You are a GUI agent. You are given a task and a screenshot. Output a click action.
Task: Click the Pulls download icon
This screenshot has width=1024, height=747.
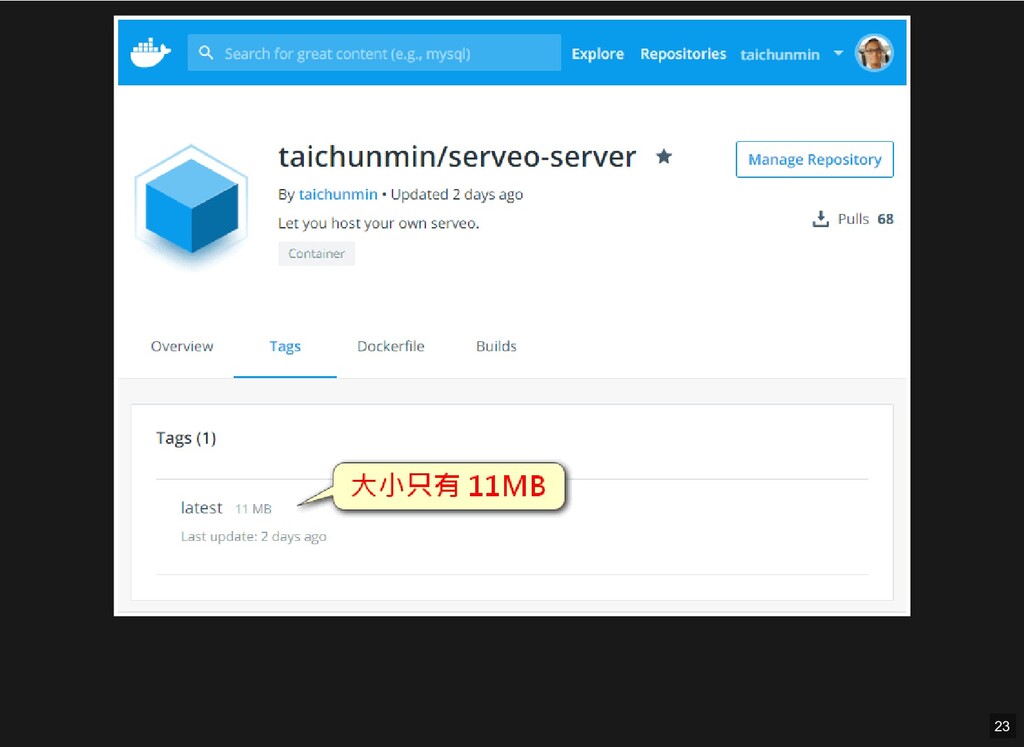point(820,219)
